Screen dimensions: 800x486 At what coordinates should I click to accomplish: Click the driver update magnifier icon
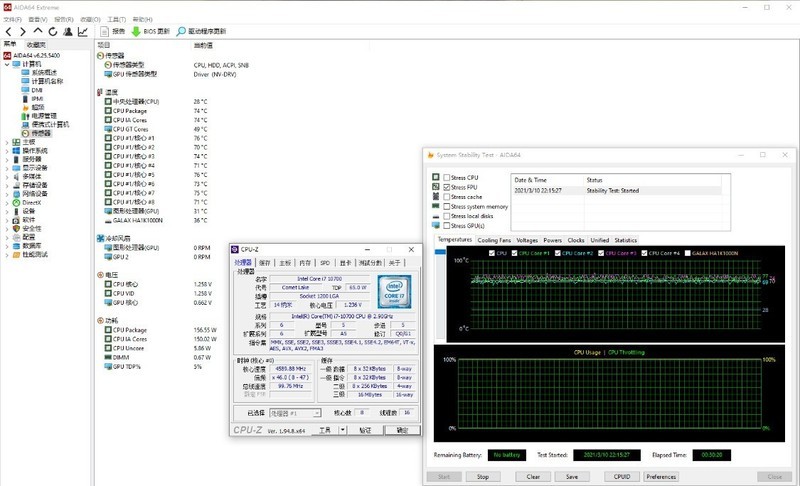[182, 32]
